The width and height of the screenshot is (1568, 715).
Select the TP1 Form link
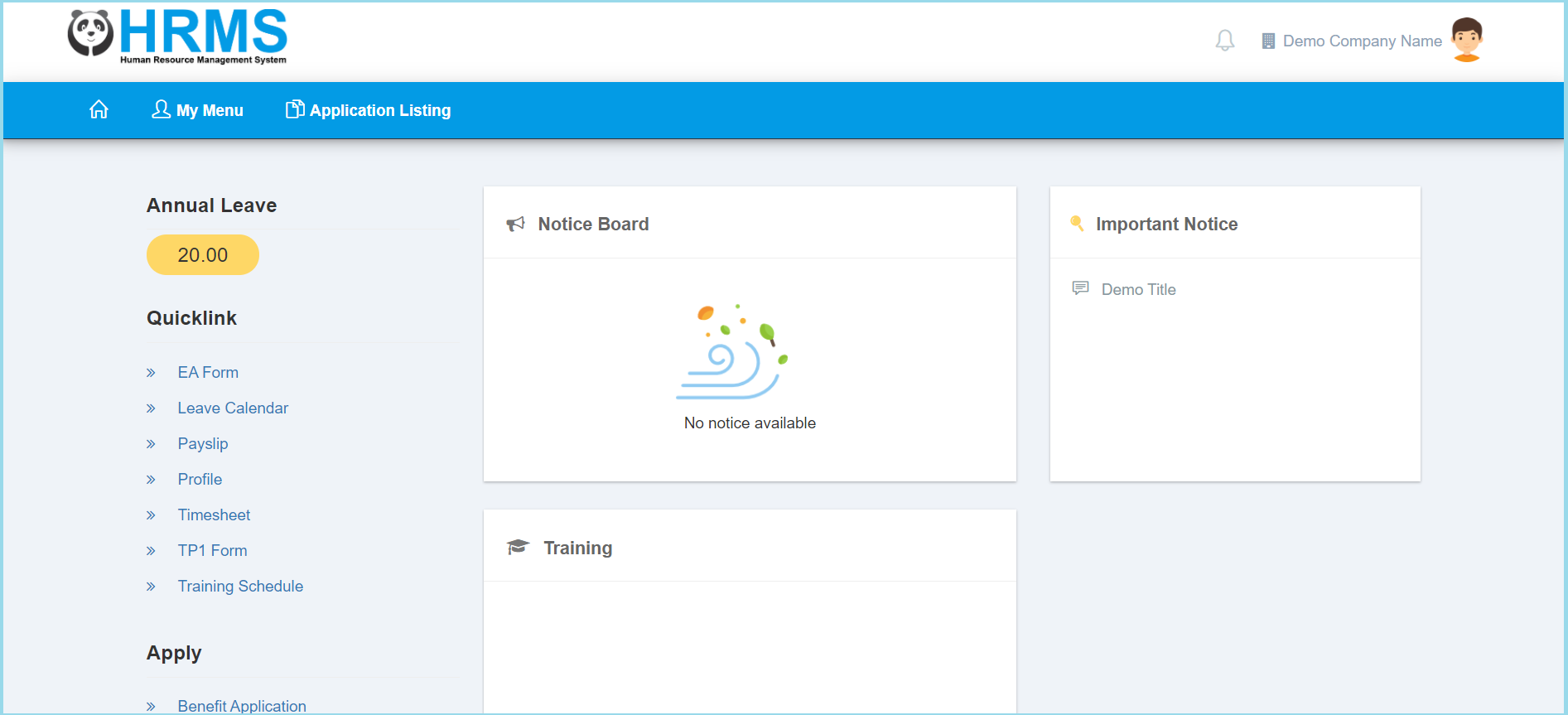pos(212,551)
